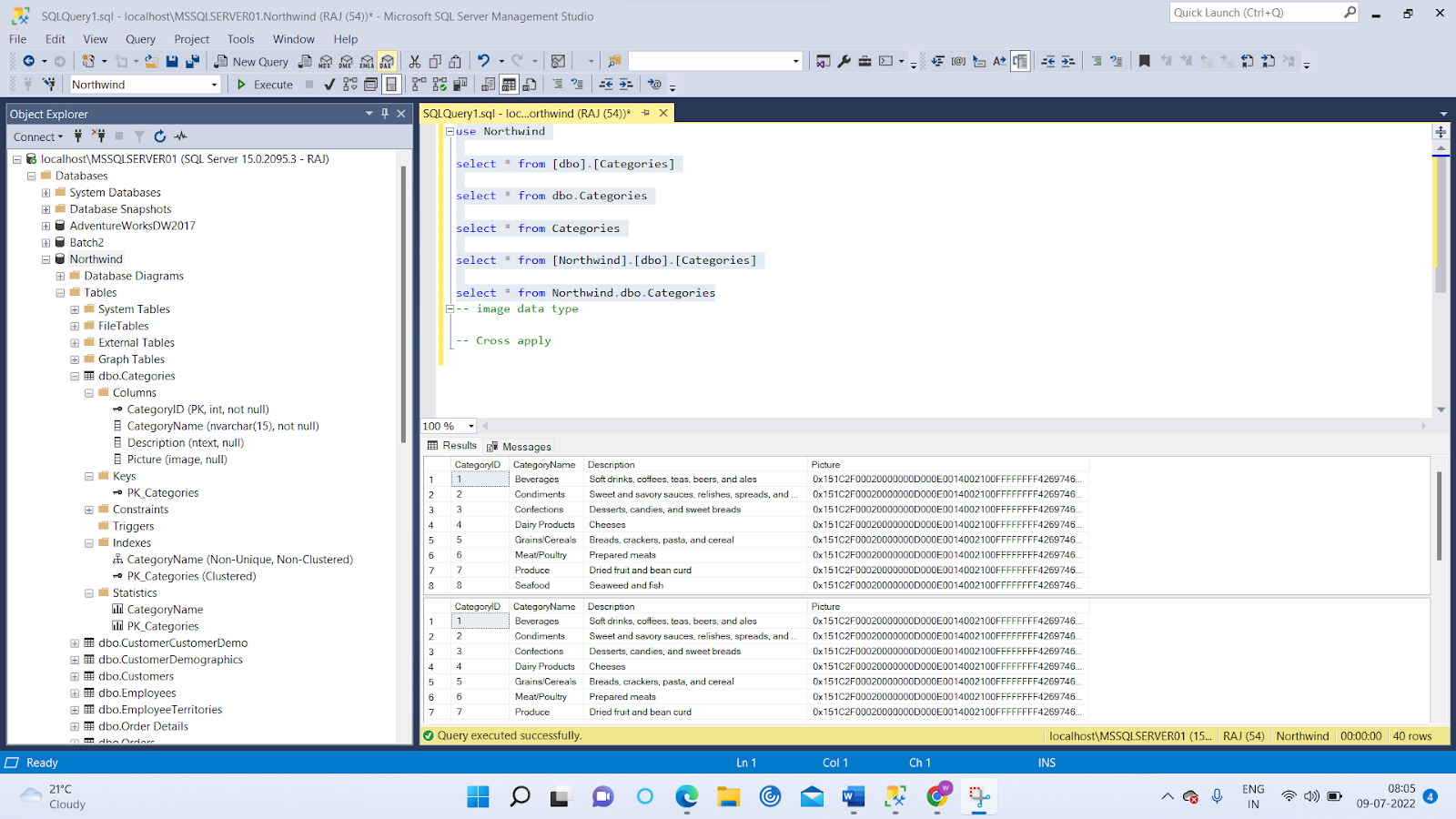
Task: Click the Find in Files icon
Action: coord(614,61)
